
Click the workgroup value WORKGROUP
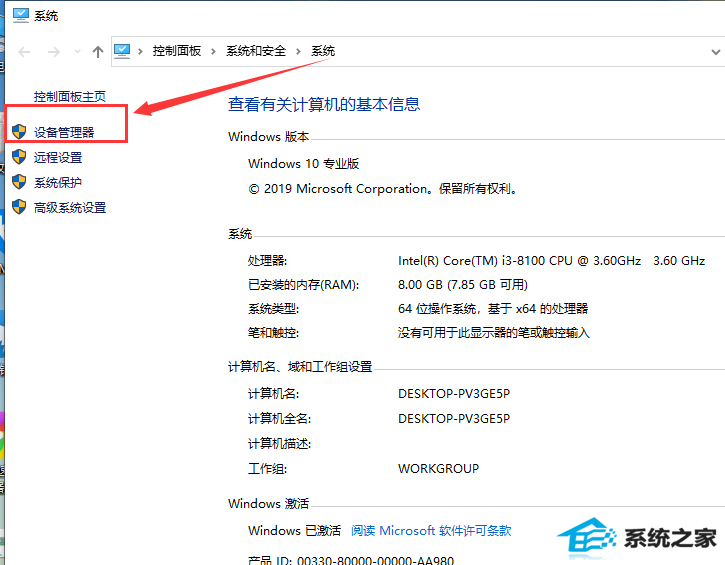438,468
